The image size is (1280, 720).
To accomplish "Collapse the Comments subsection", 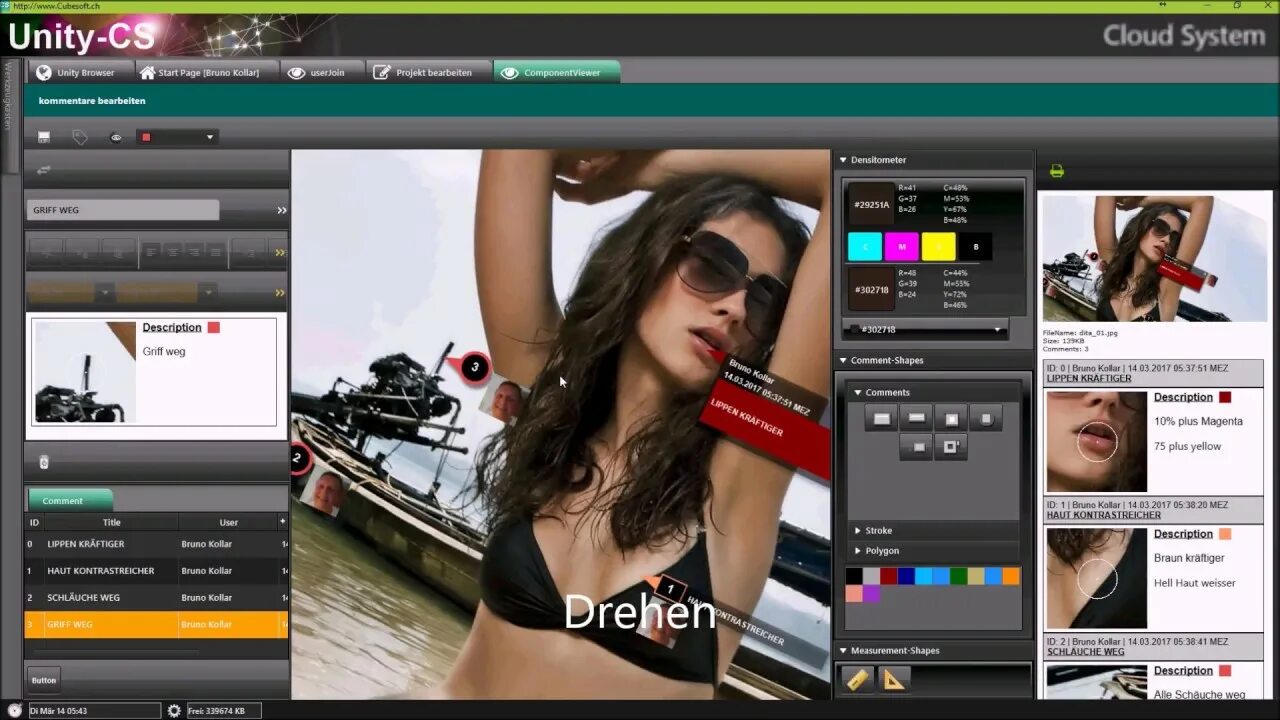I will point(857,392).
